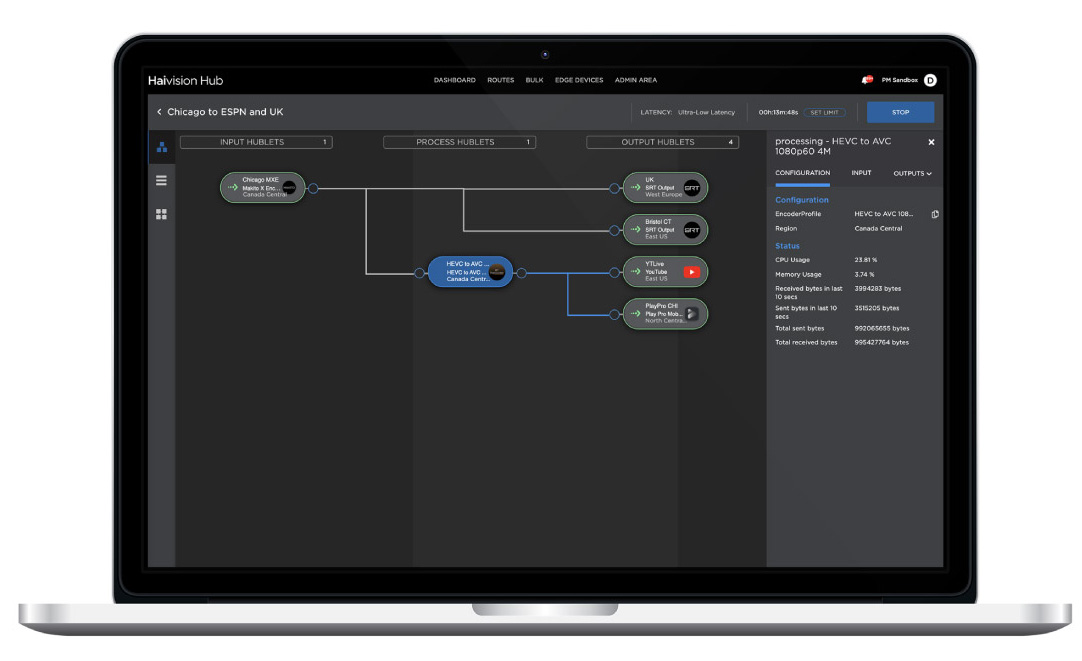
Task: Switch to the list view in sidebar
Action: click(161, 181)
